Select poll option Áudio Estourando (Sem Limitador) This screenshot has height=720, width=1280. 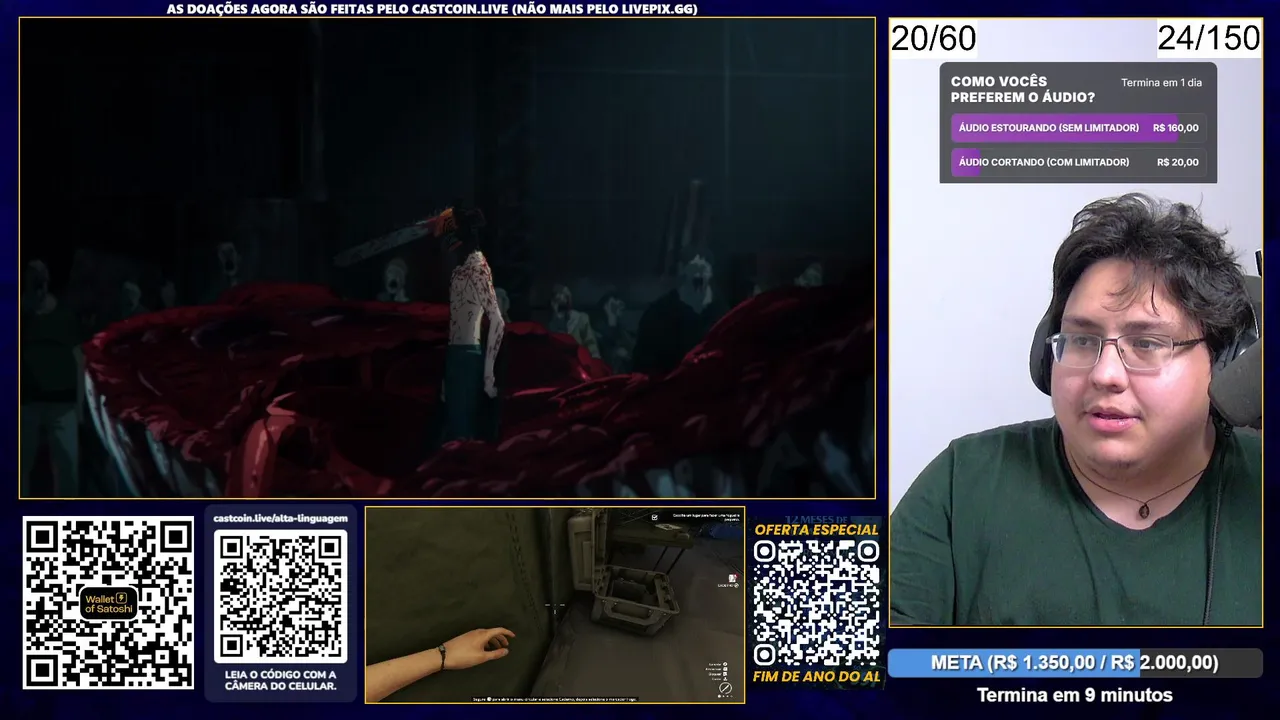coord(1078,128)
